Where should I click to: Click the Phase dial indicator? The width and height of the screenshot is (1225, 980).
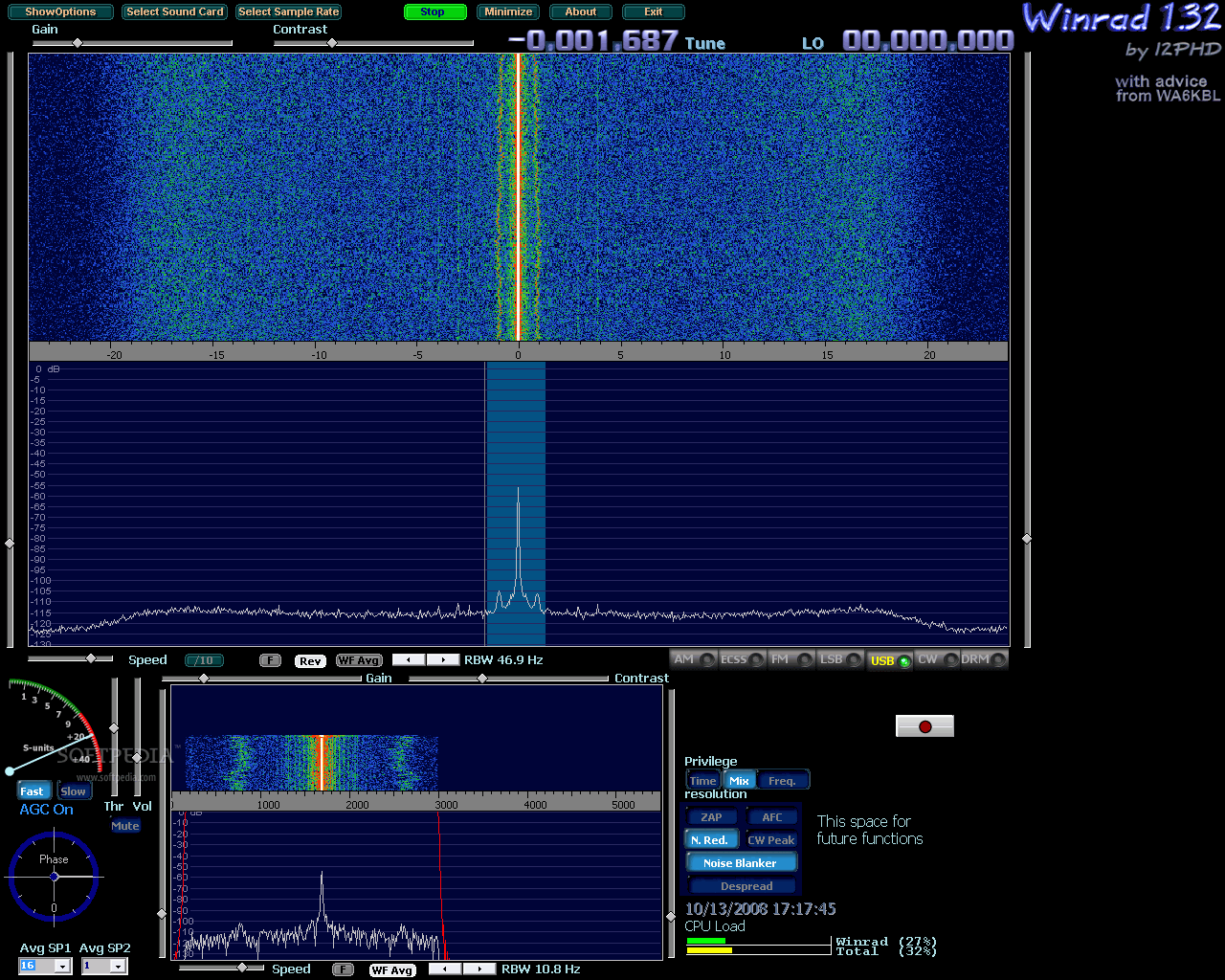(54, 877)
